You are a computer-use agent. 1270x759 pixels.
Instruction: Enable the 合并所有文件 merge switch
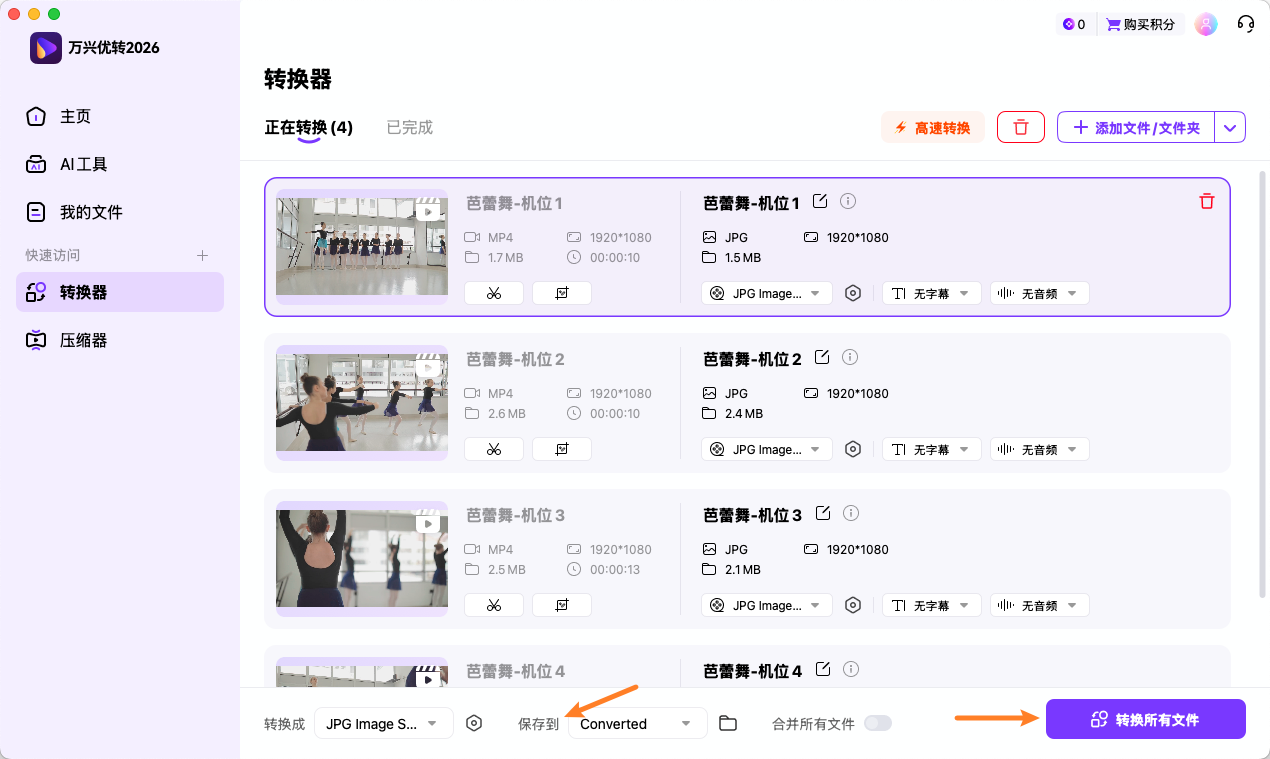(879, 722)
